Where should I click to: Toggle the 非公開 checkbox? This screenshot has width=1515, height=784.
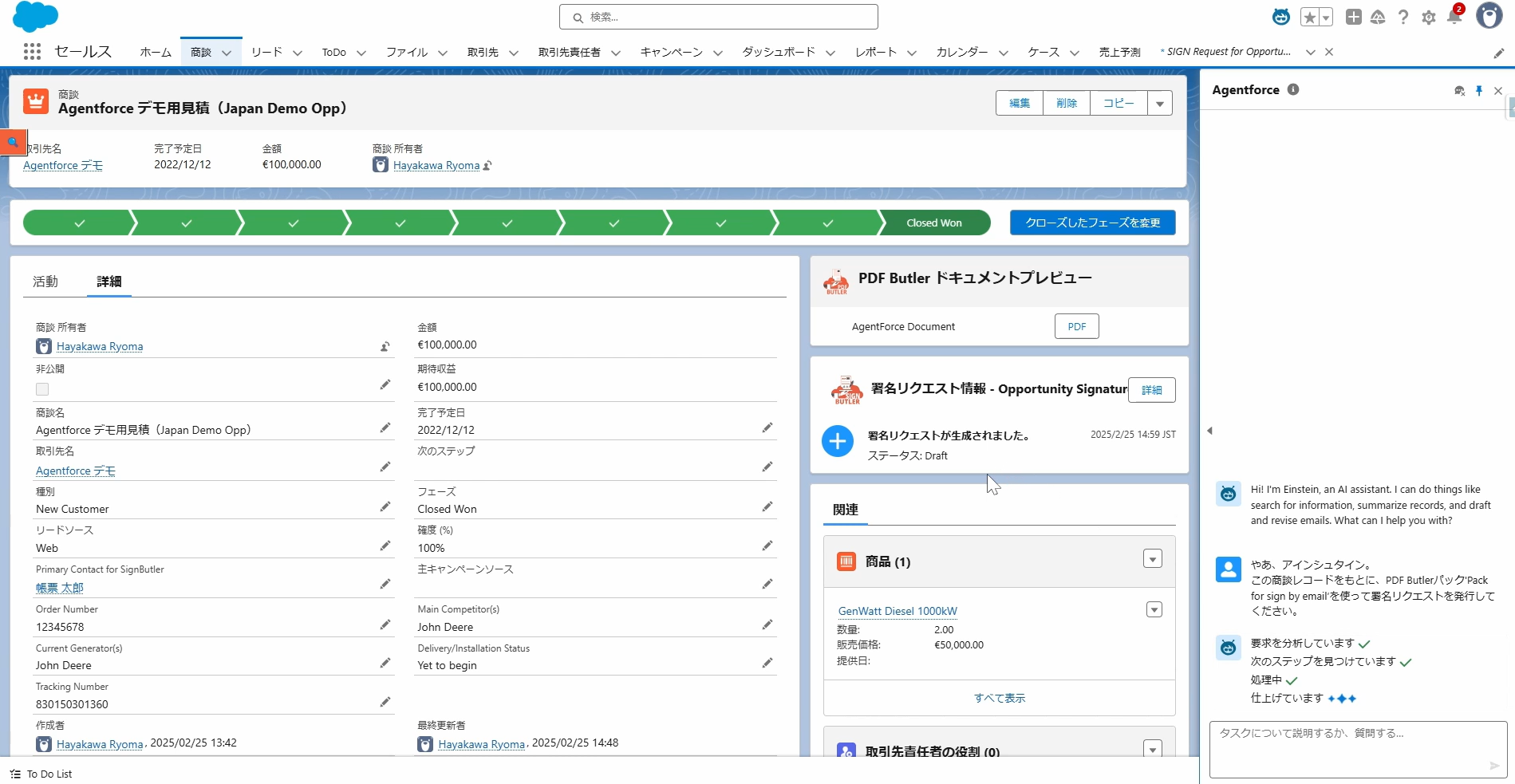[42, 389]
